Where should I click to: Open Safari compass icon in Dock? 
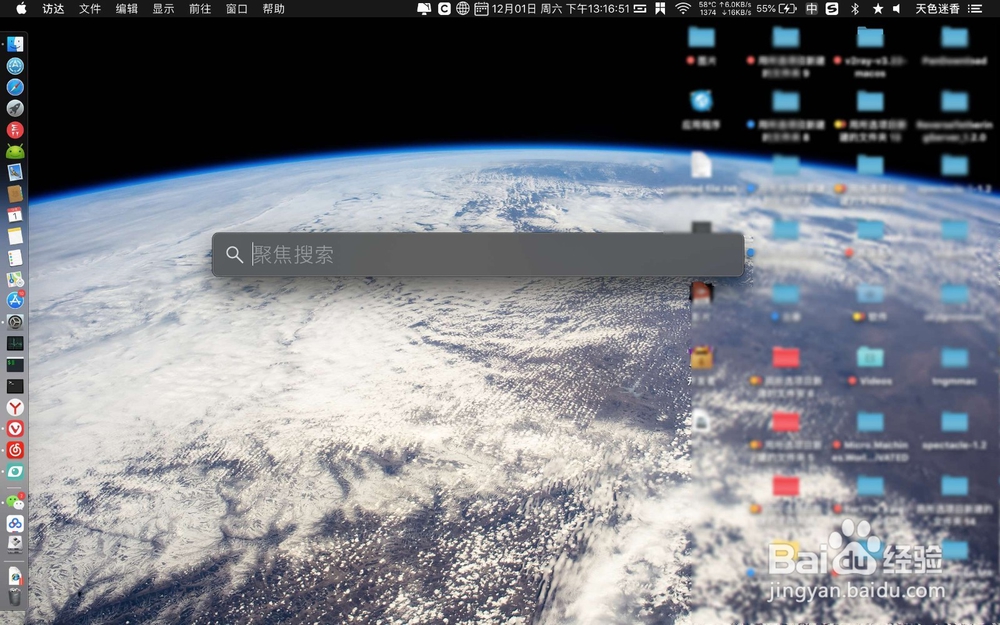[15, 87]
